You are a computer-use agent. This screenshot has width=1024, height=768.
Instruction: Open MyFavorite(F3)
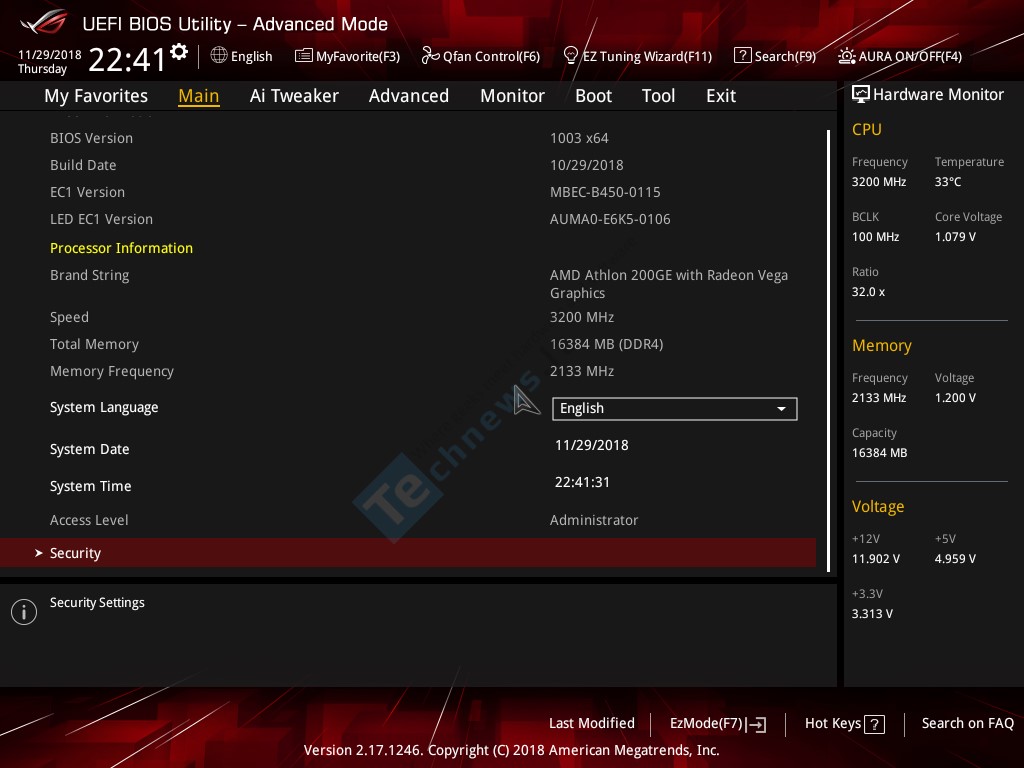[347, 56]
